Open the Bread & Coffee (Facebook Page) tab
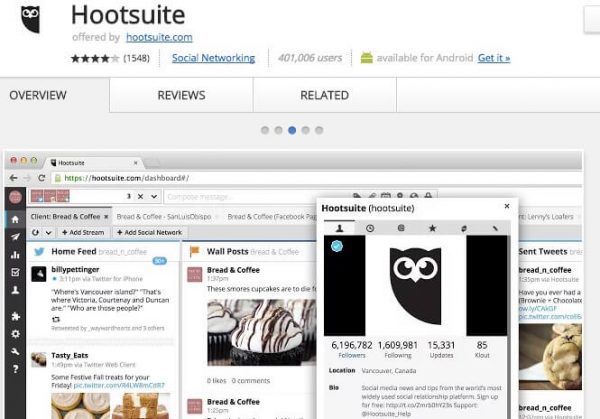 (x=272, y=217)
